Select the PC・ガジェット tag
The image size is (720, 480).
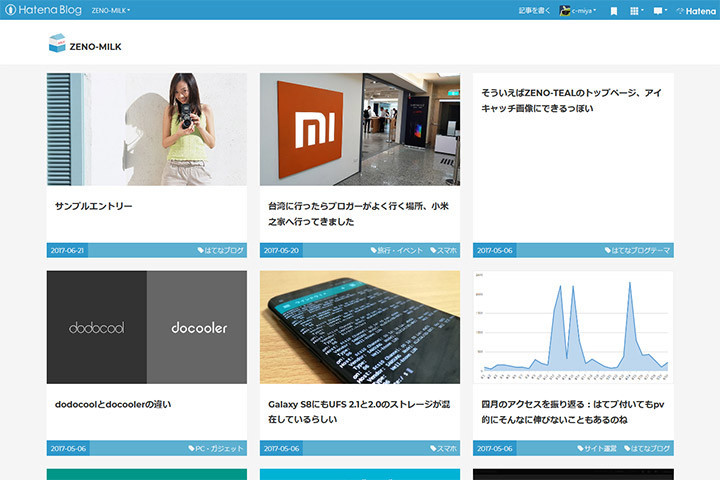click(215, 448)
